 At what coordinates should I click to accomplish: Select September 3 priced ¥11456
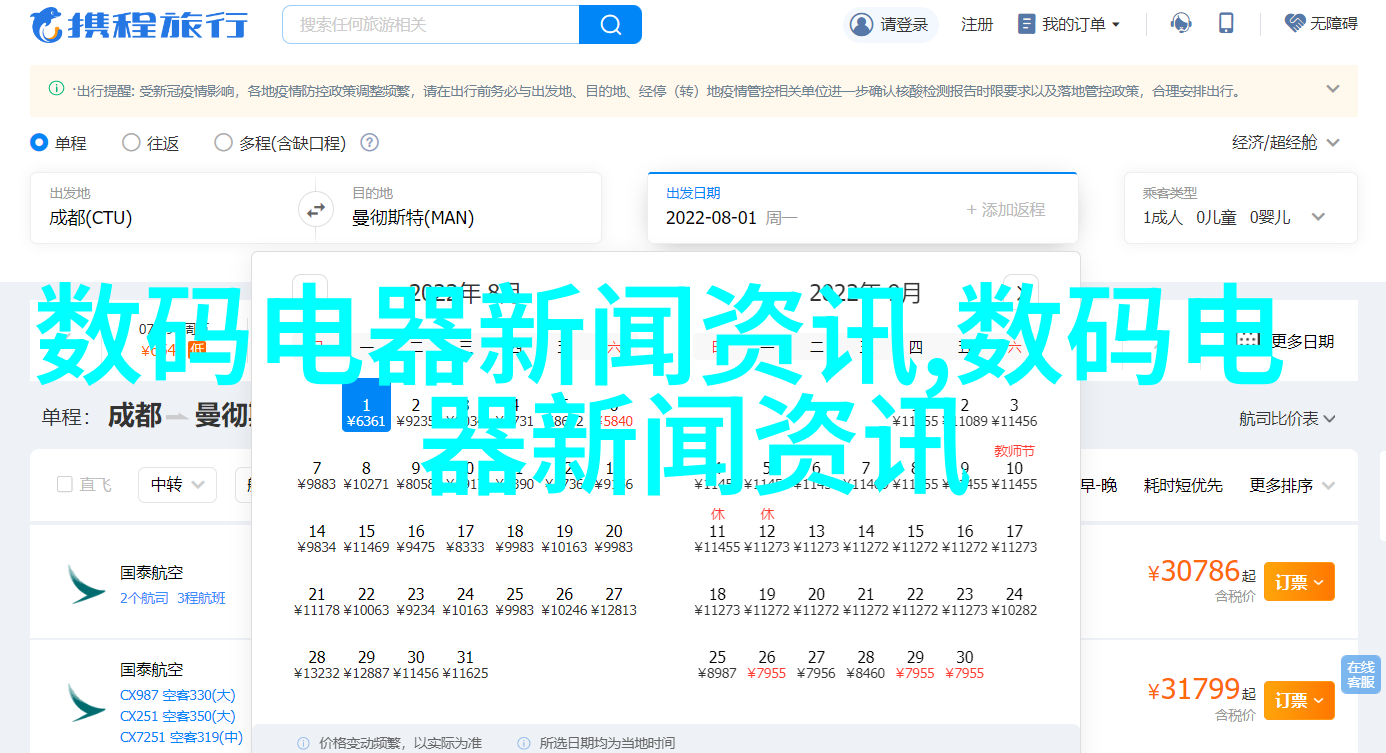[1014, 412]
